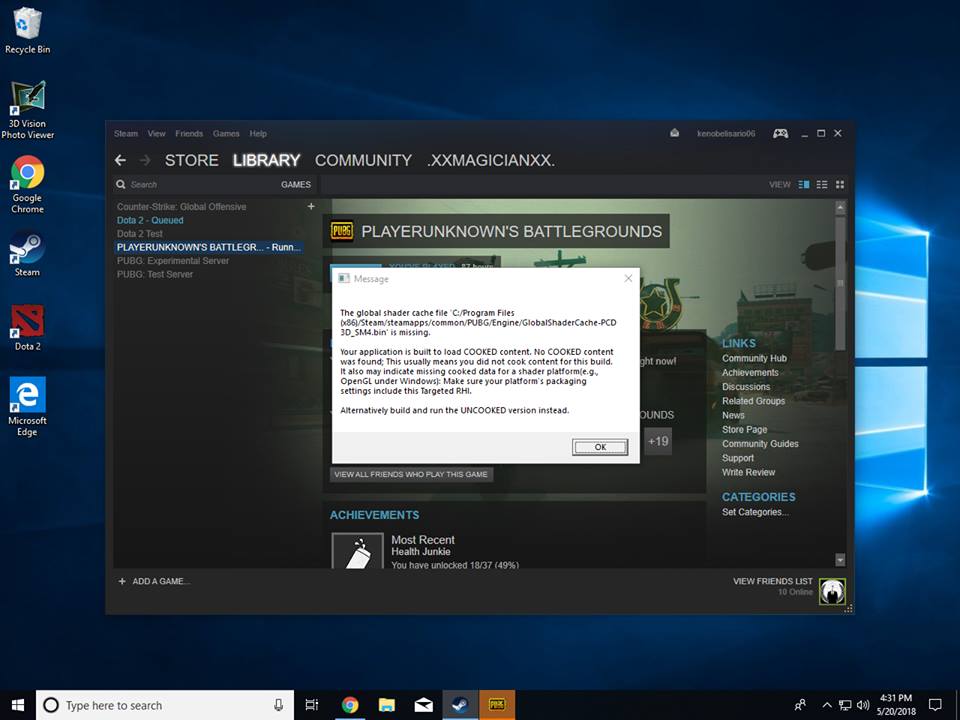This screenshot has height=720, width=960.
Task: Launch the Dota 2 desktop shortcut
Action: click(x=27, y=328)
